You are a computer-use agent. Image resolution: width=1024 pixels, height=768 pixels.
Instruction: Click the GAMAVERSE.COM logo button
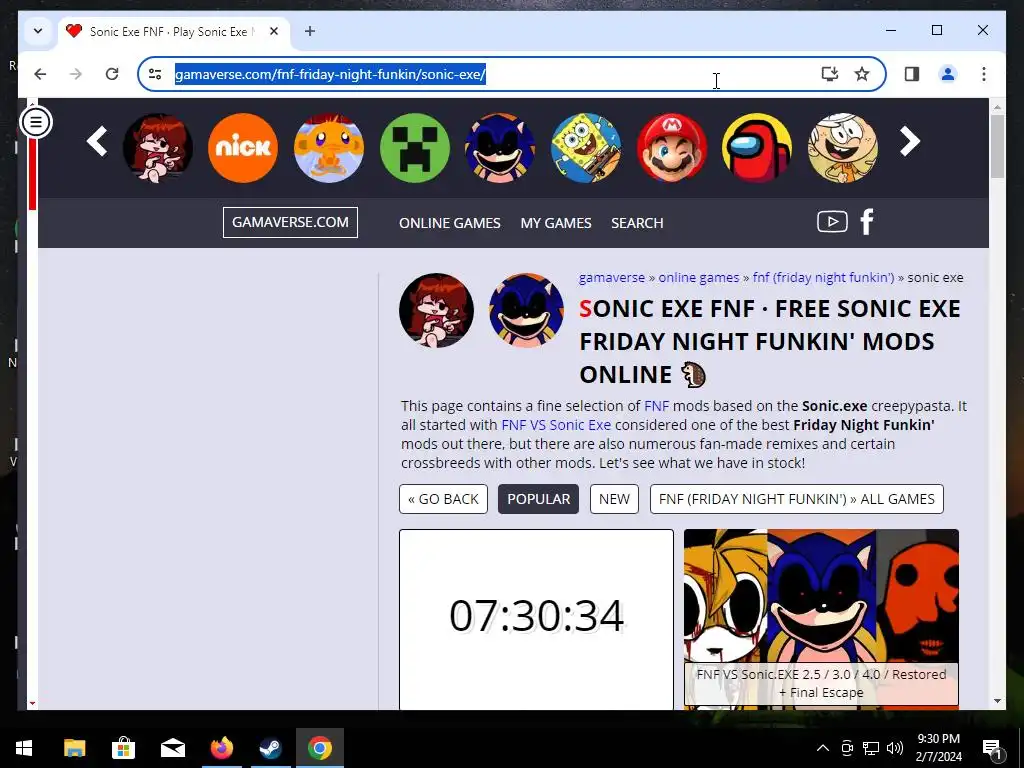pos(290,222)
